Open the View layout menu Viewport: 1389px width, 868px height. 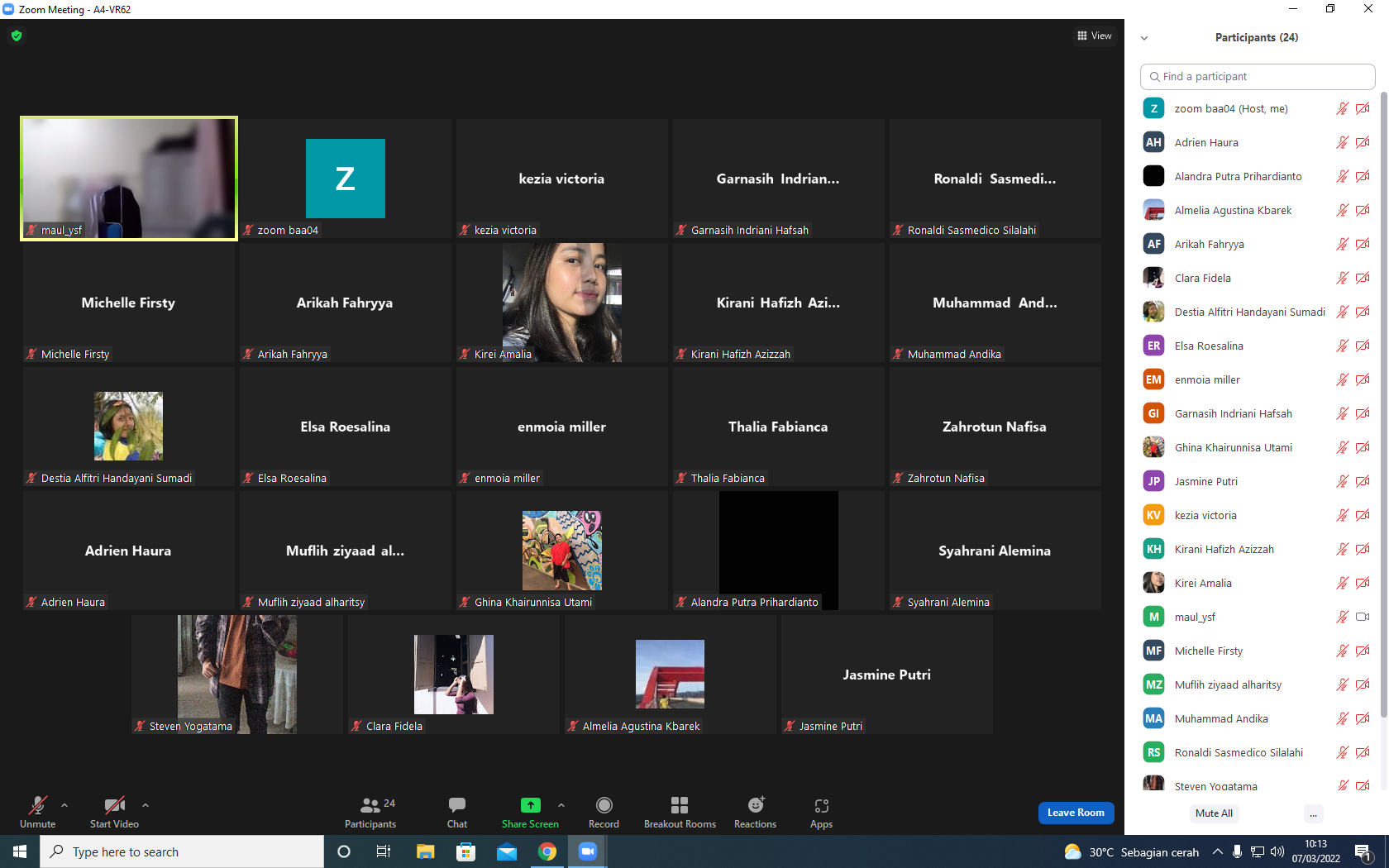tap(1095, 36)
